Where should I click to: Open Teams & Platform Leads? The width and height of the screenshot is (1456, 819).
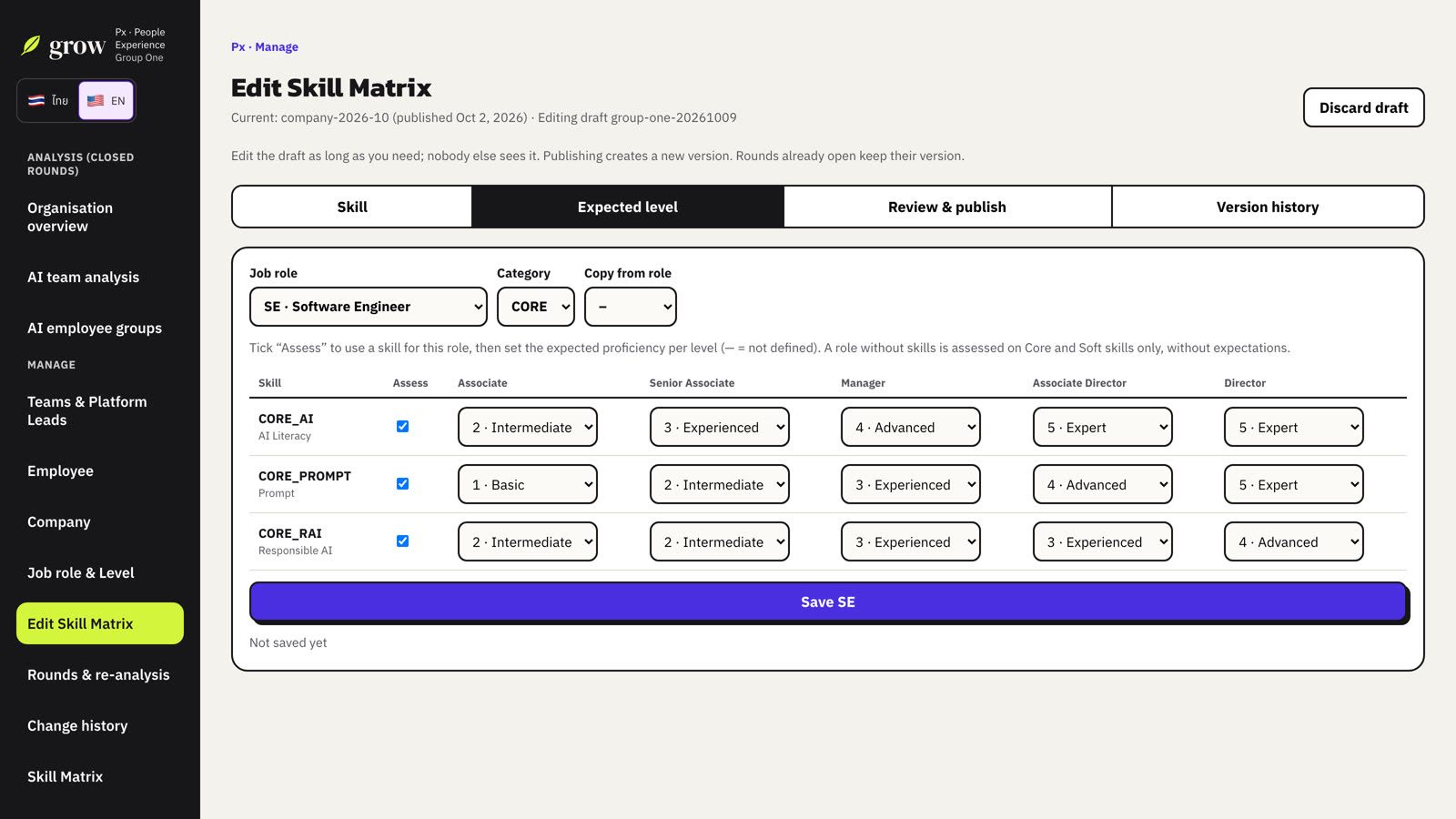click(x=100, y=410)
